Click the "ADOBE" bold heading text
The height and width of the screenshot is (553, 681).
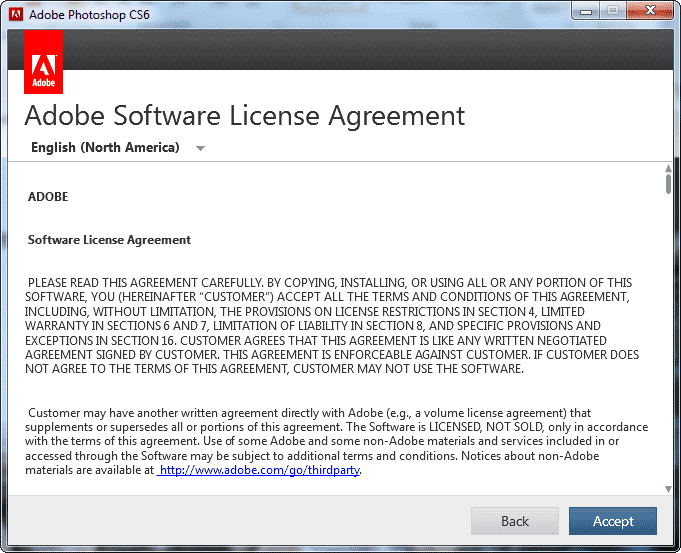point(48,197)
